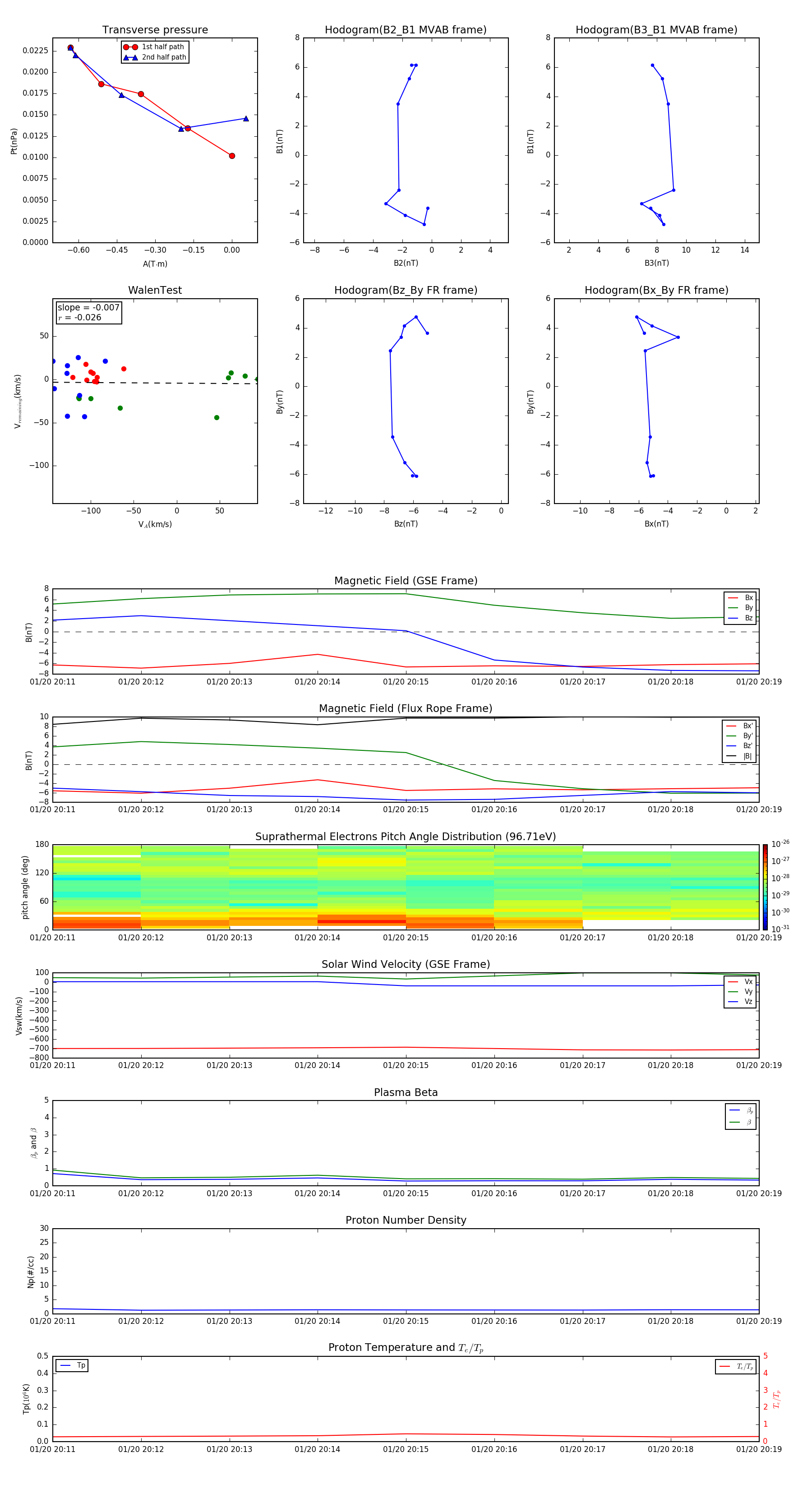
Task: Click the "Pt(nPa)" y-axis label
Action: pos(14,141)
